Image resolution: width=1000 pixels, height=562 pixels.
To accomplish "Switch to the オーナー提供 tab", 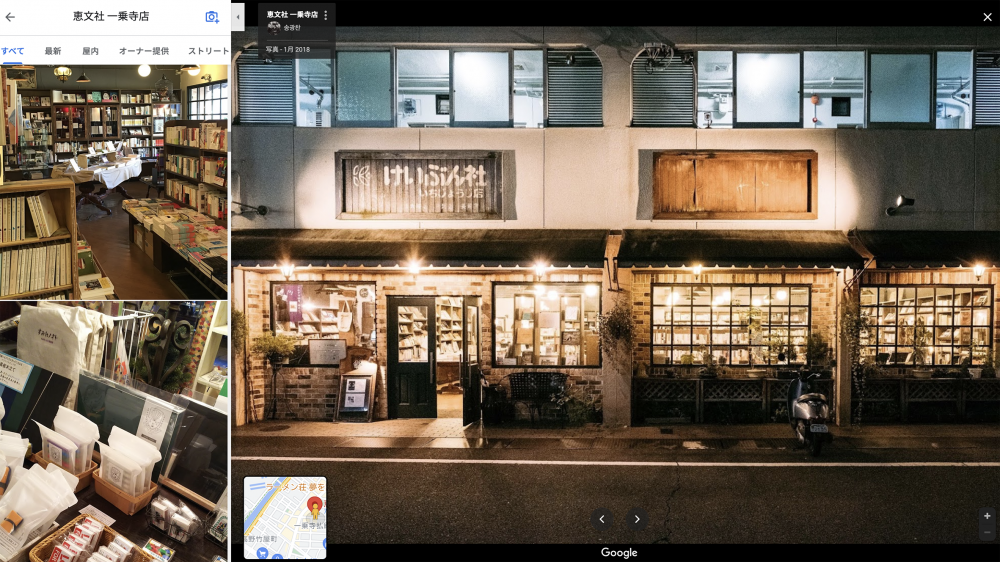I will pyautogui.click(x=144, y=51).
